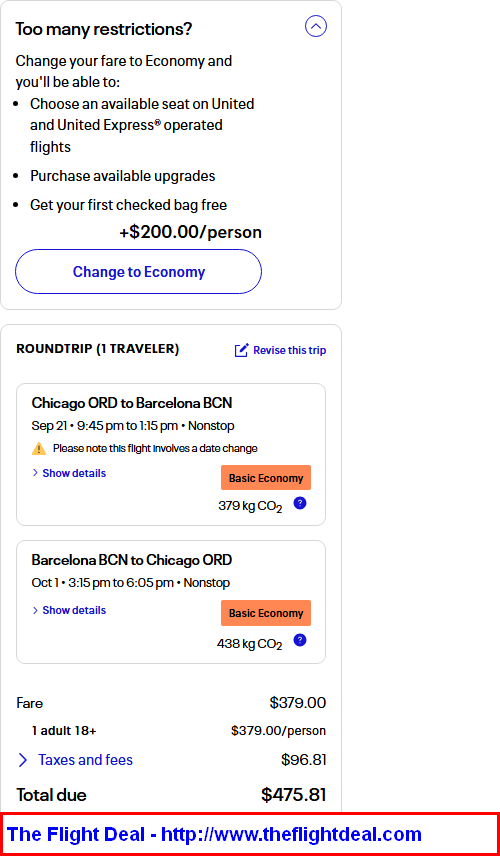Screen dimensions: 500x856
Task: Click the Revise this trip link
Action: tap(289, 350)
